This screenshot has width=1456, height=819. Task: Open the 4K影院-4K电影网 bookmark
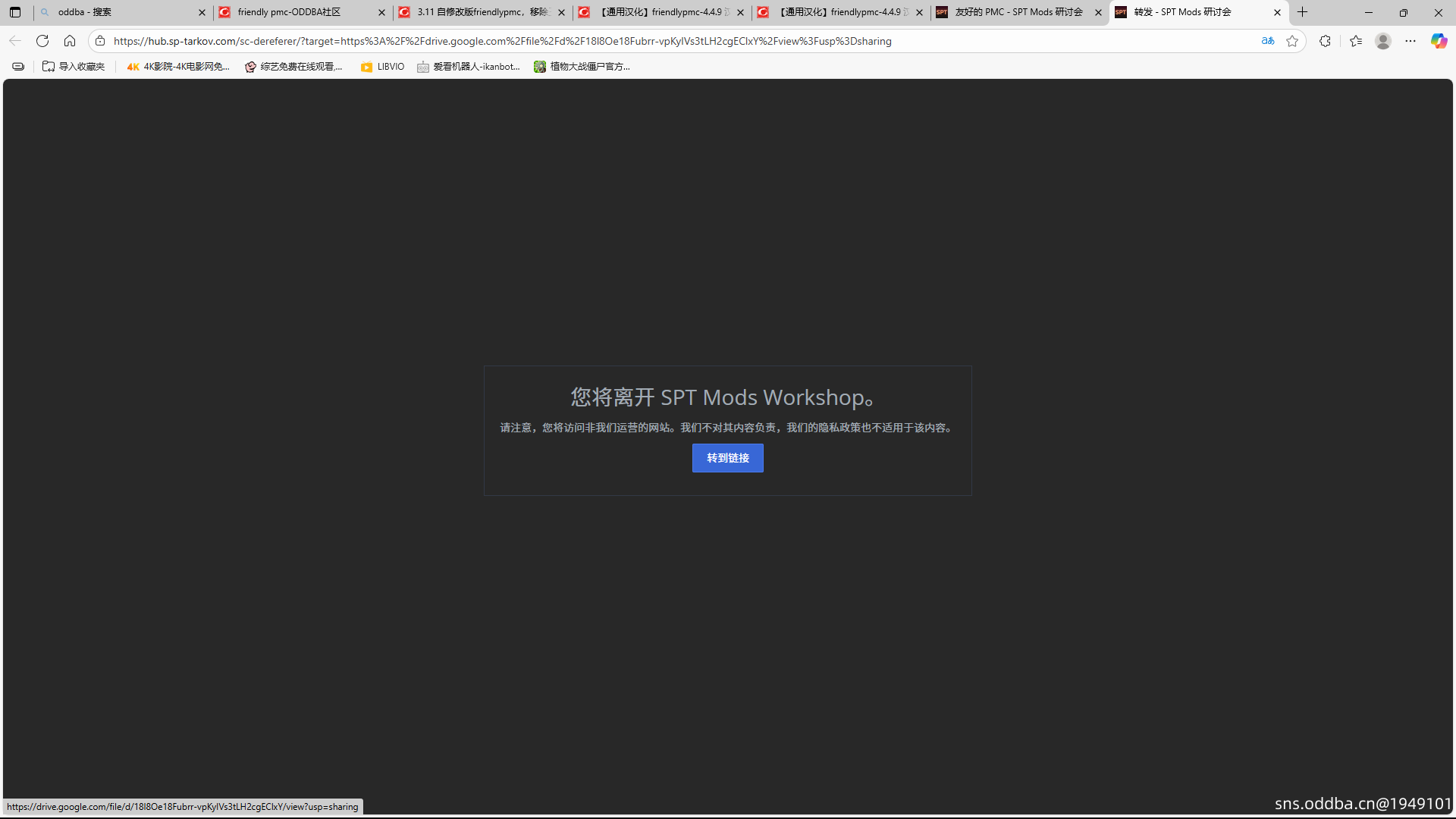178,67
